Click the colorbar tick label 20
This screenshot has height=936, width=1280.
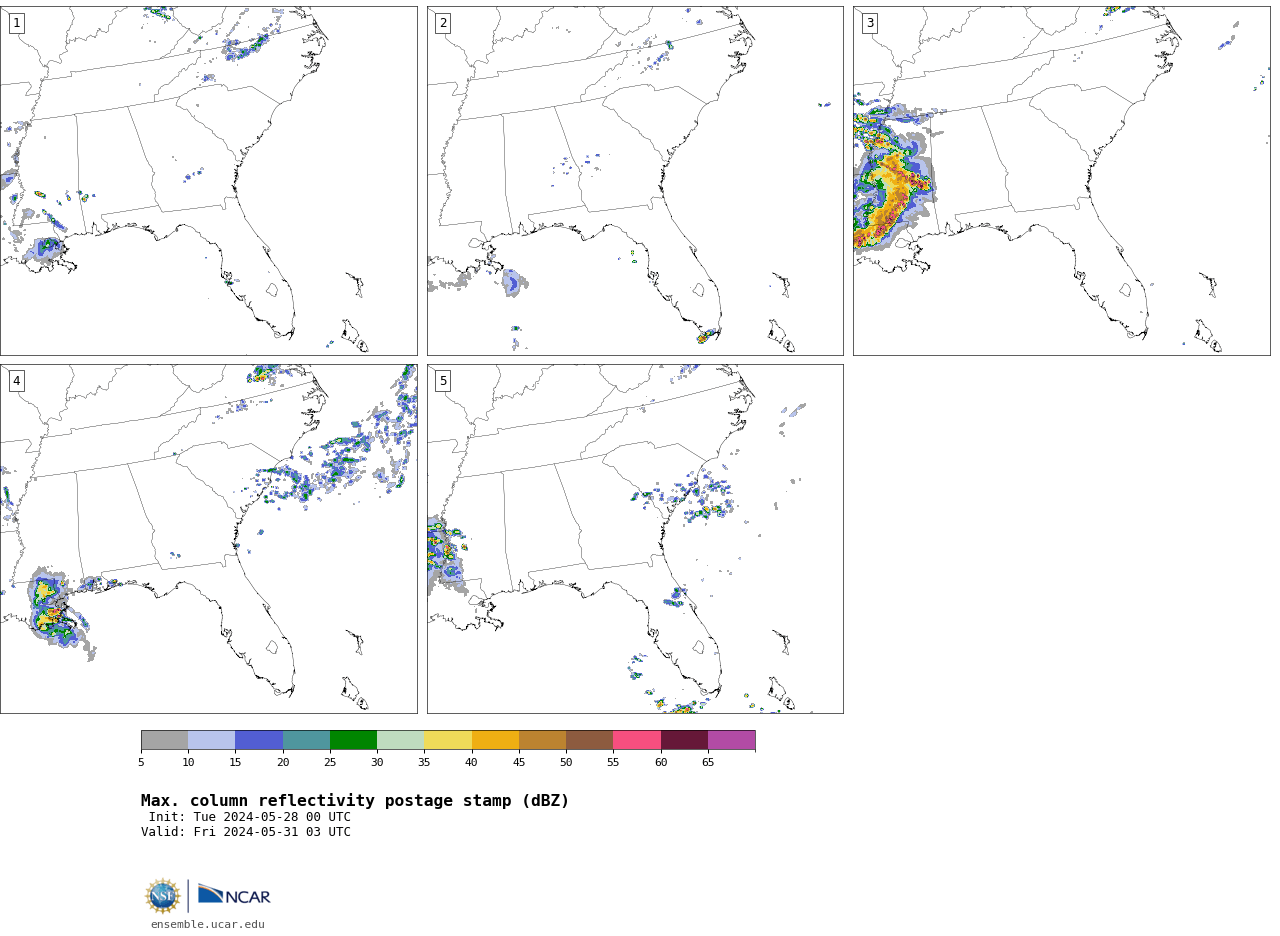point(283,763)
